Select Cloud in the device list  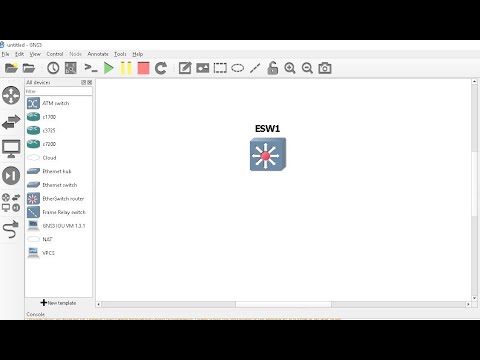pos(59,158)
